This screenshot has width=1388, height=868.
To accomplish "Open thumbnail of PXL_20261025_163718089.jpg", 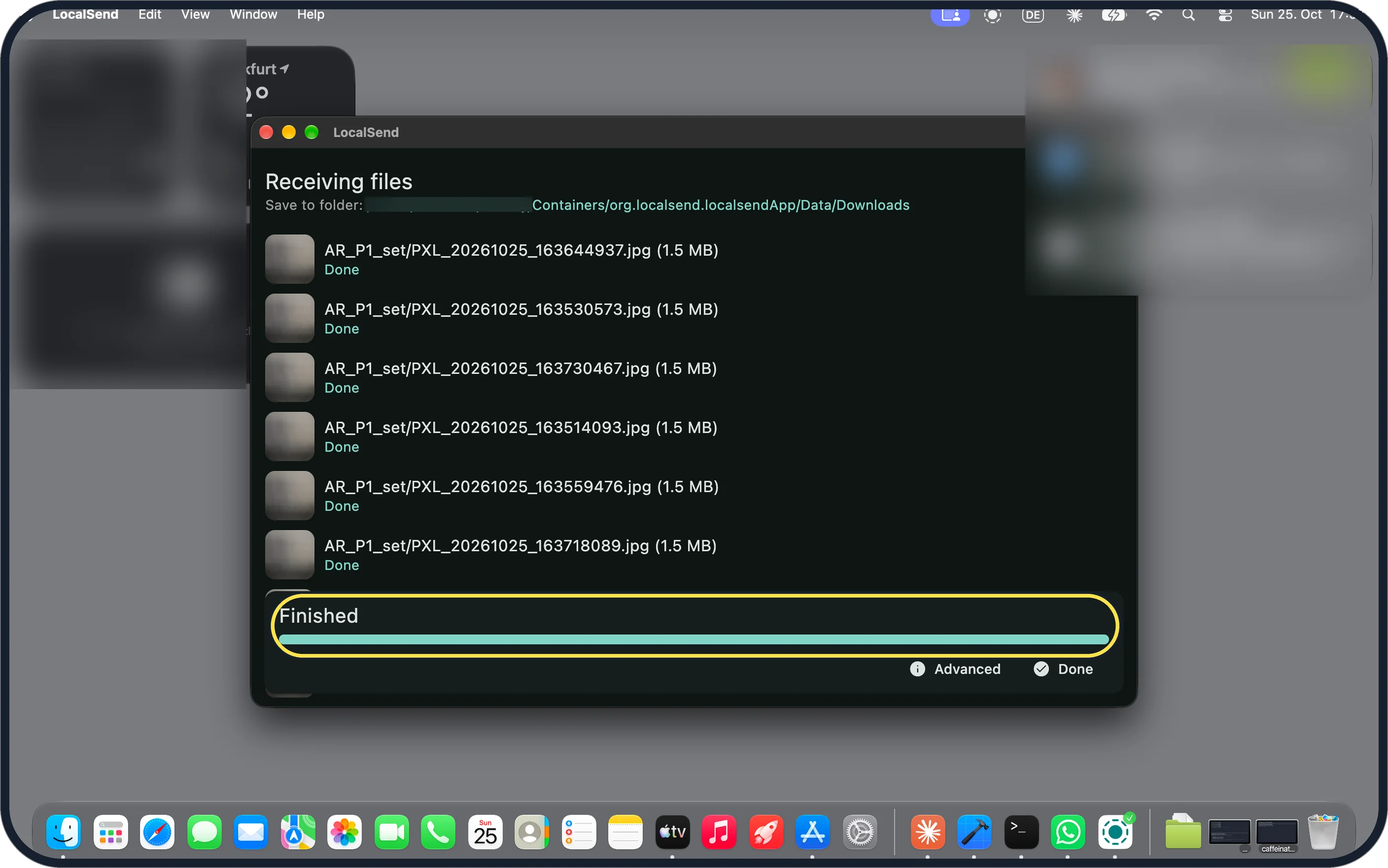I will (289, 555).
